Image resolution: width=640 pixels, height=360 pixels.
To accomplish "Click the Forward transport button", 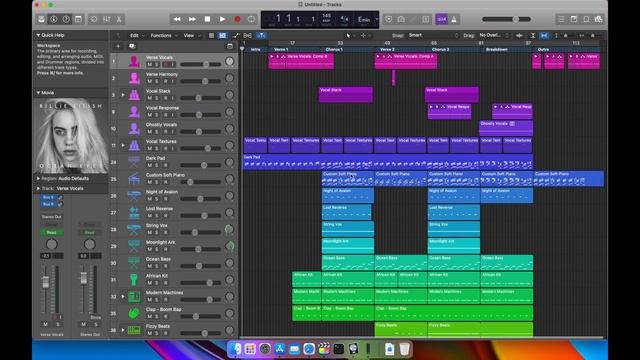I will click(x=192, y=19).
